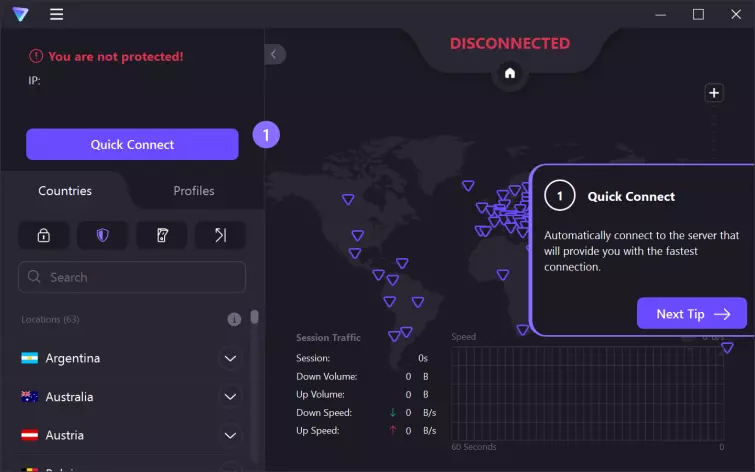755x472 pixels.
Task: Click the Proton VPN logo icon
Action: tap(20, 14)
